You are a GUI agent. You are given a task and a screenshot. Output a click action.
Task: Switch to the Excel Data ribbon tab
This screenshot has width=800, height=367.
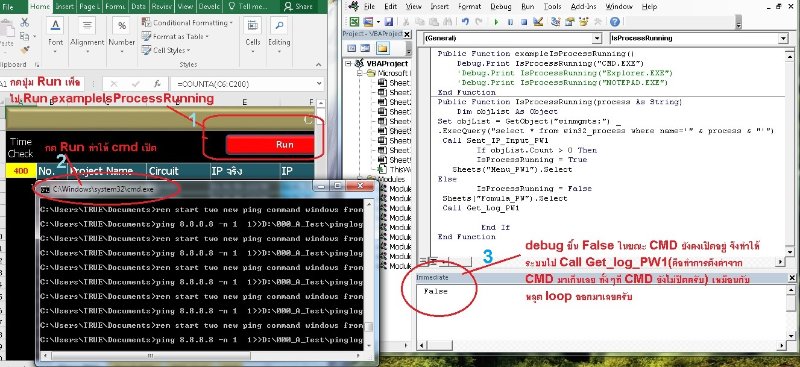138,7
